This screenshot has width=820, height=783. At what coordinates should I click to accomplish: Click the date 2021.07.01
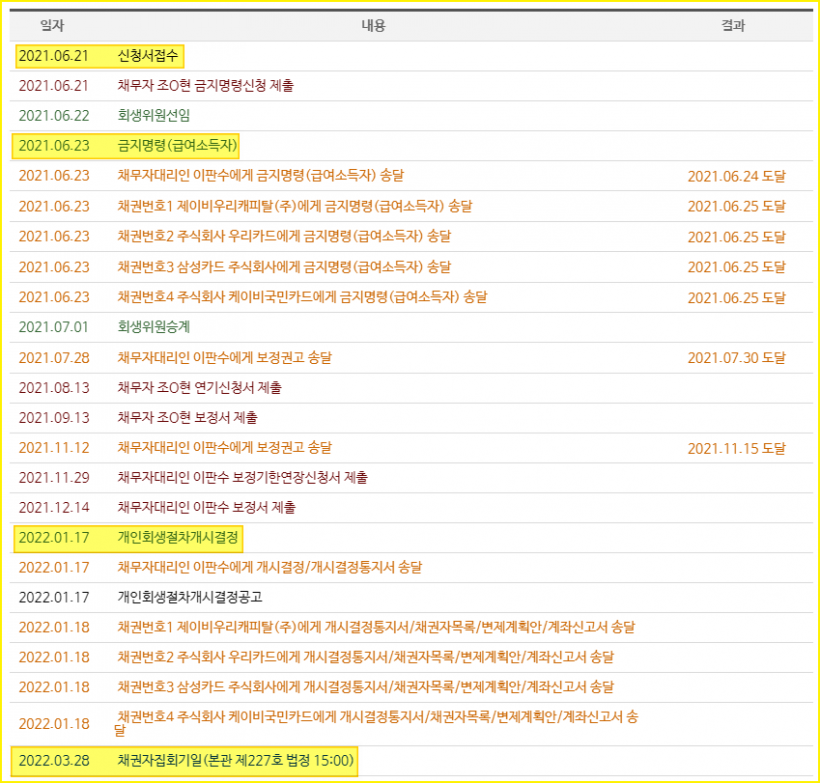[x=54, y=327]
